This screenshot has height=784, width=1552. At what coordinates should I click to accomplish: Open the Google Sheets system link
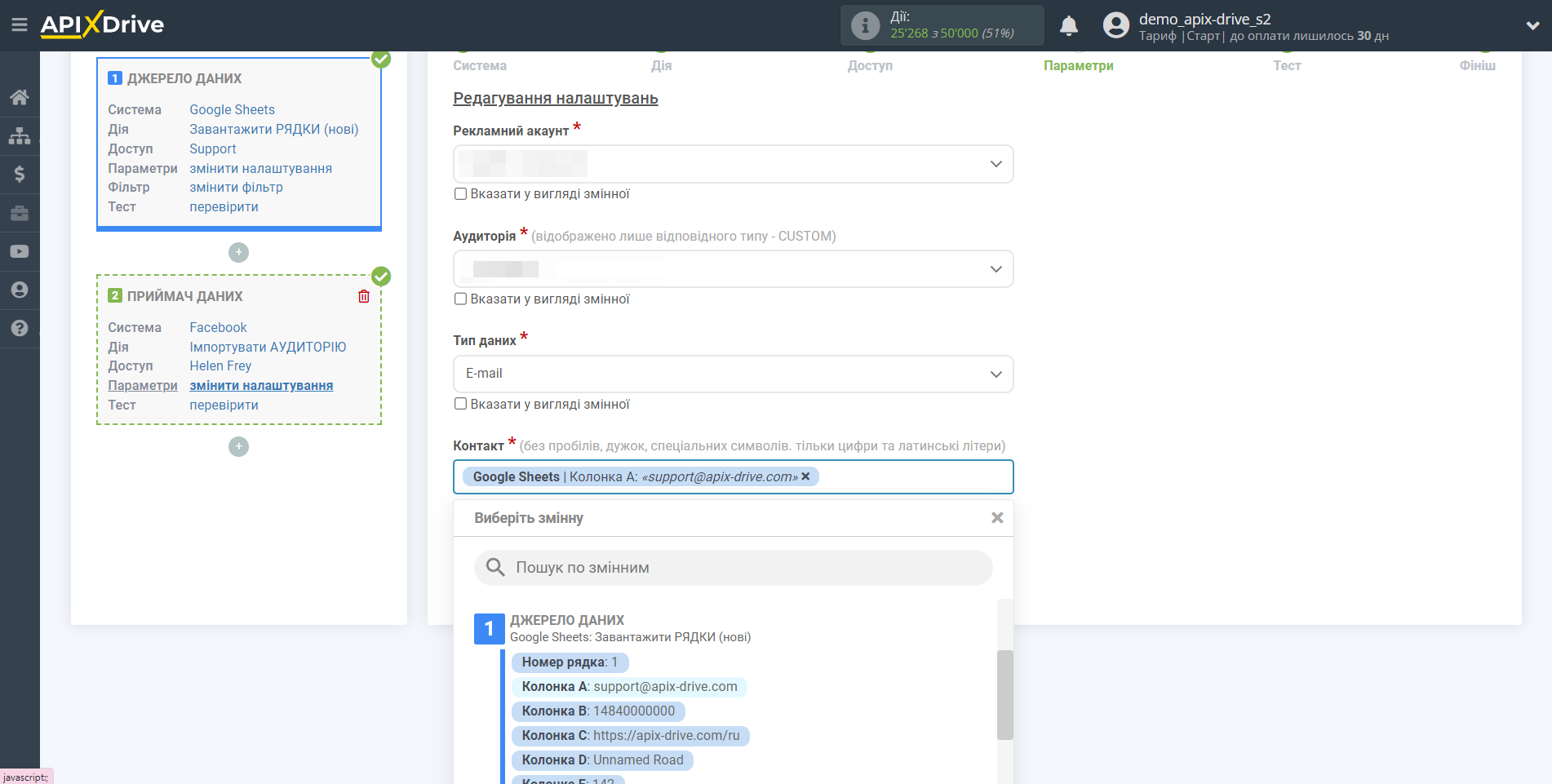(x=232, y=109)
